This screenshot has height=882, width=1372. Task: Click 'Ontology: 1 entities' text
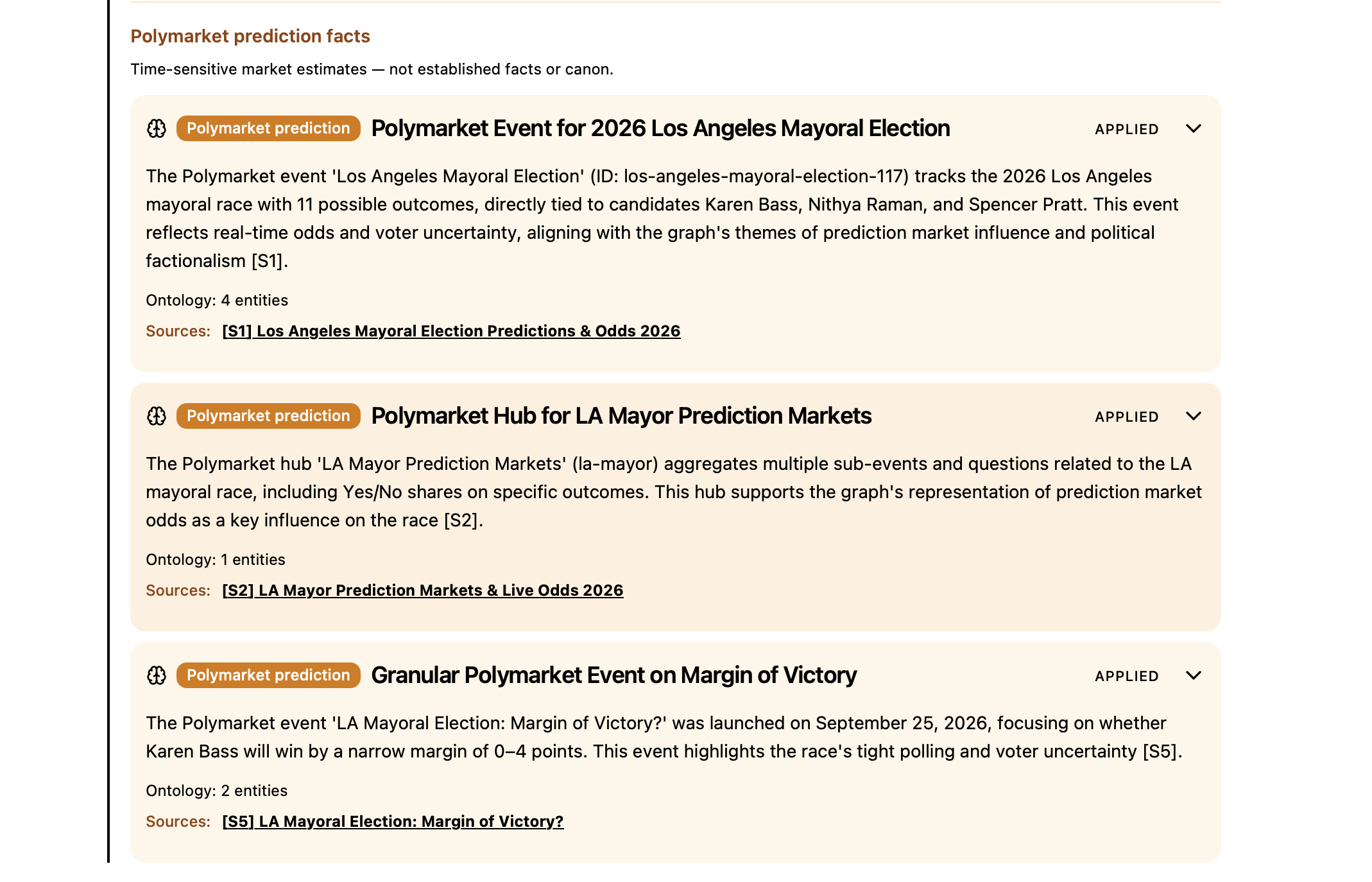click(x=216, y=560)
